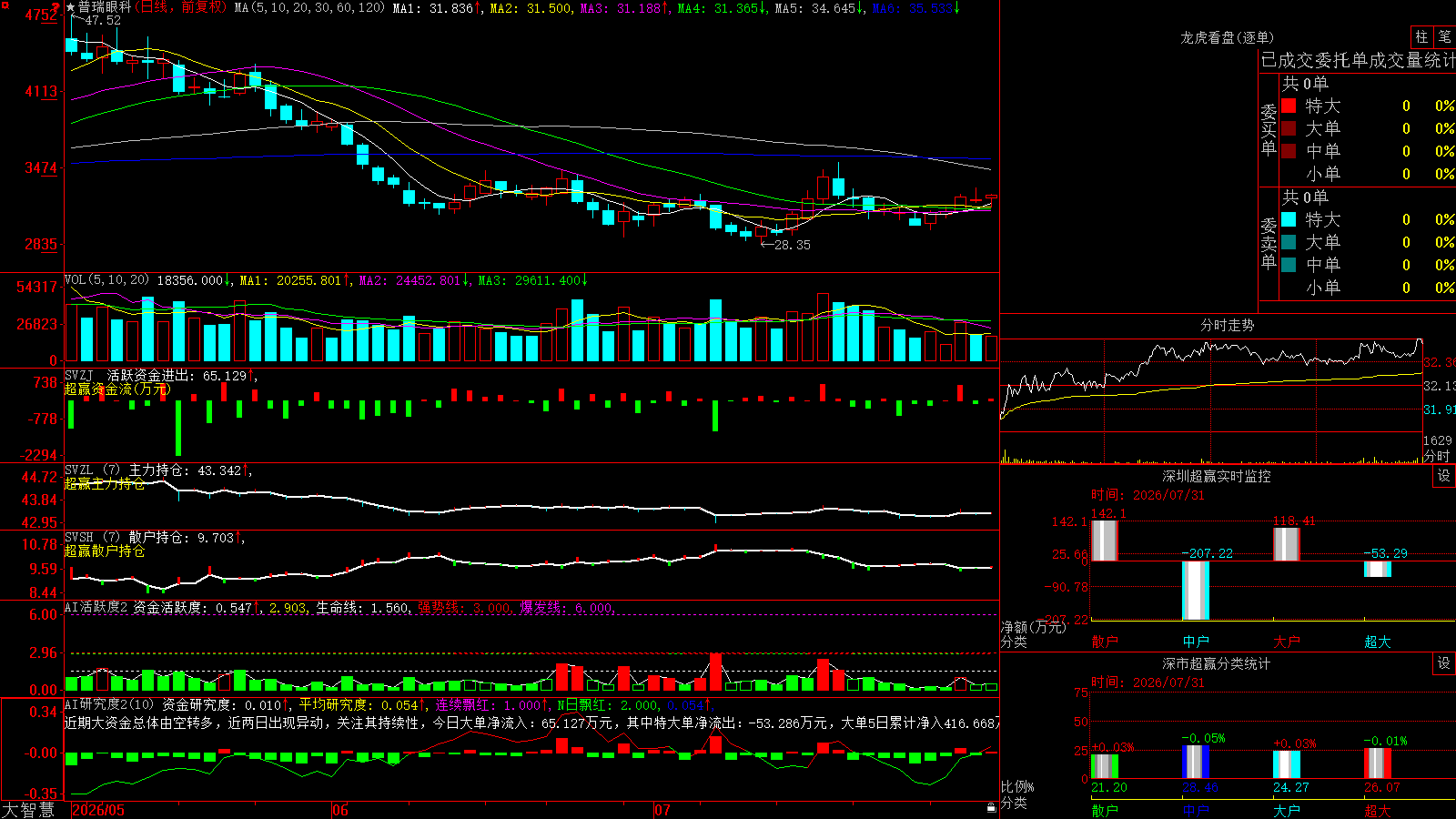Open 设 settings for 深市超赢分类统计
Viewport: 1456px width, 819px height.
click(x=1444, y=663)
